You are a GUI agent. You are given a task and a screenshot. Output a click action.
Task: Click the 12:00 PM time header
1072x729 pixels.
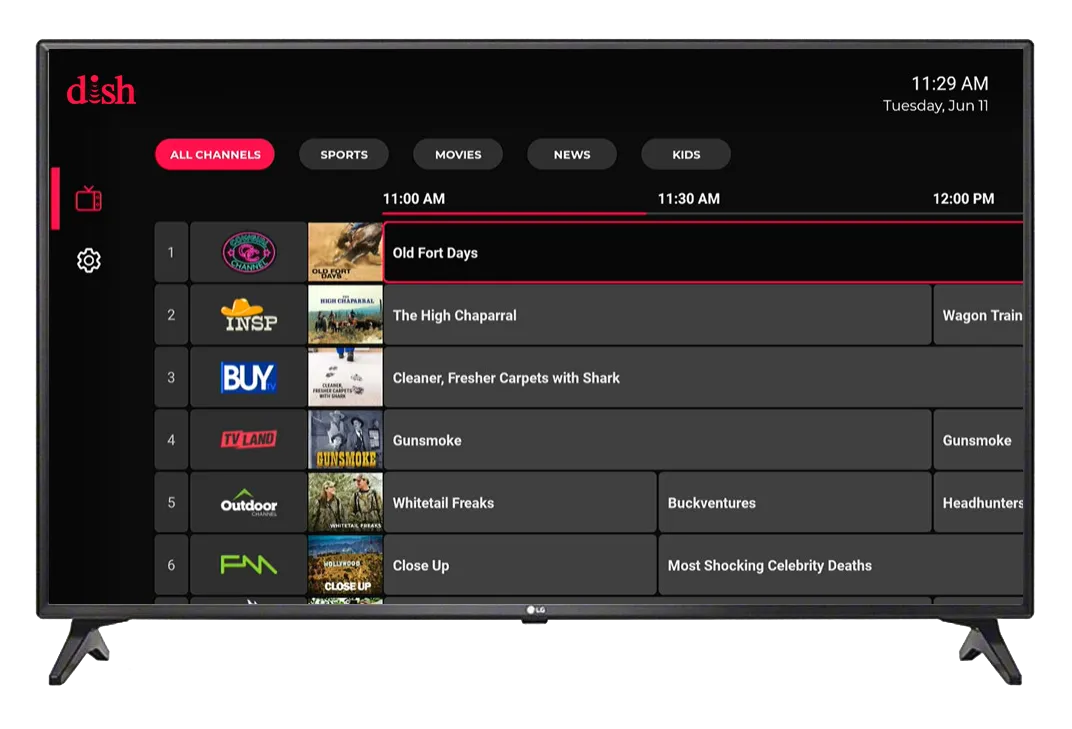tap(963, 199)
